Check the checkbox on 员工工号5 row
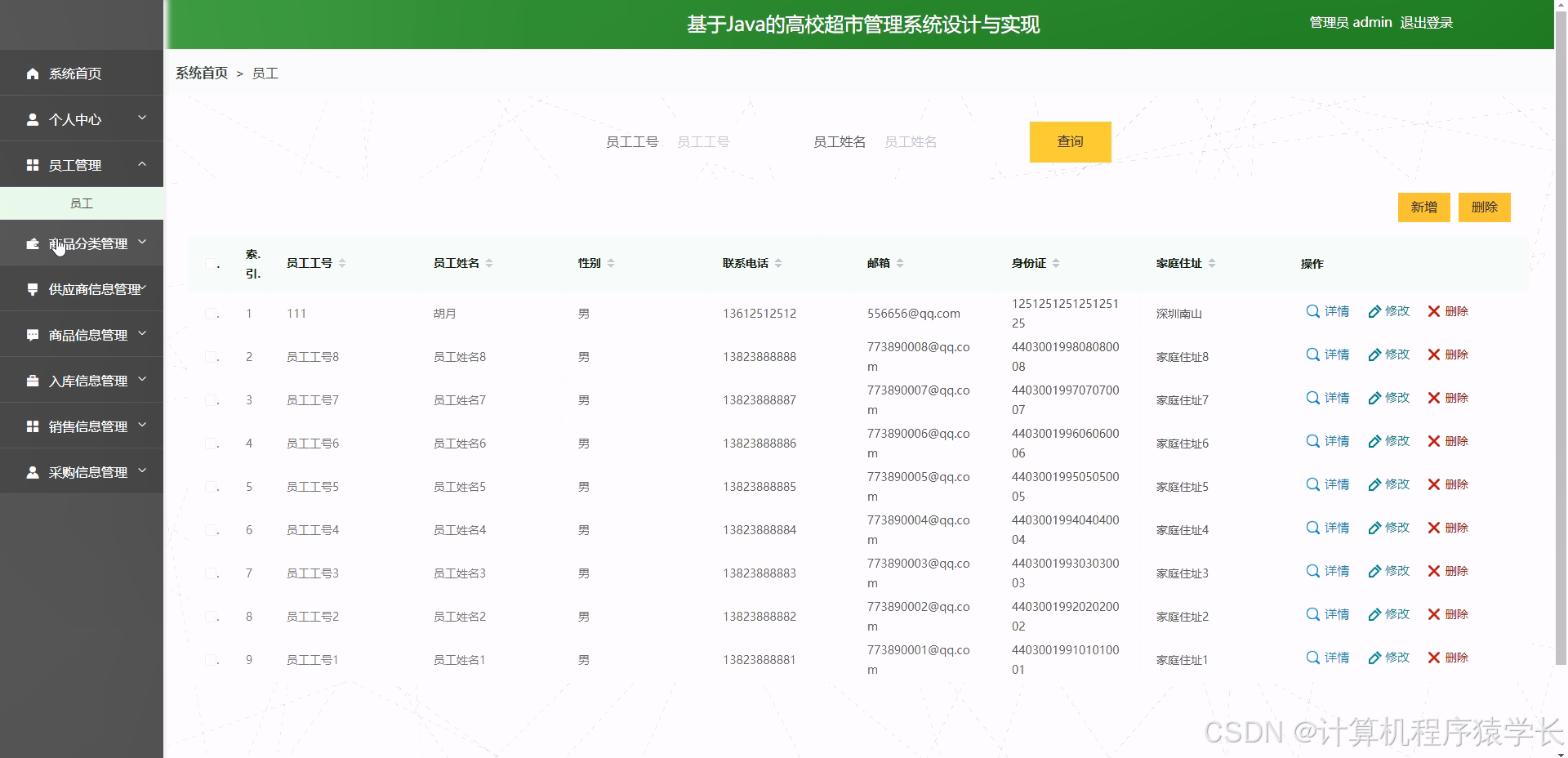The width and height of the screenshot is (1568, 758). [211, 486]
